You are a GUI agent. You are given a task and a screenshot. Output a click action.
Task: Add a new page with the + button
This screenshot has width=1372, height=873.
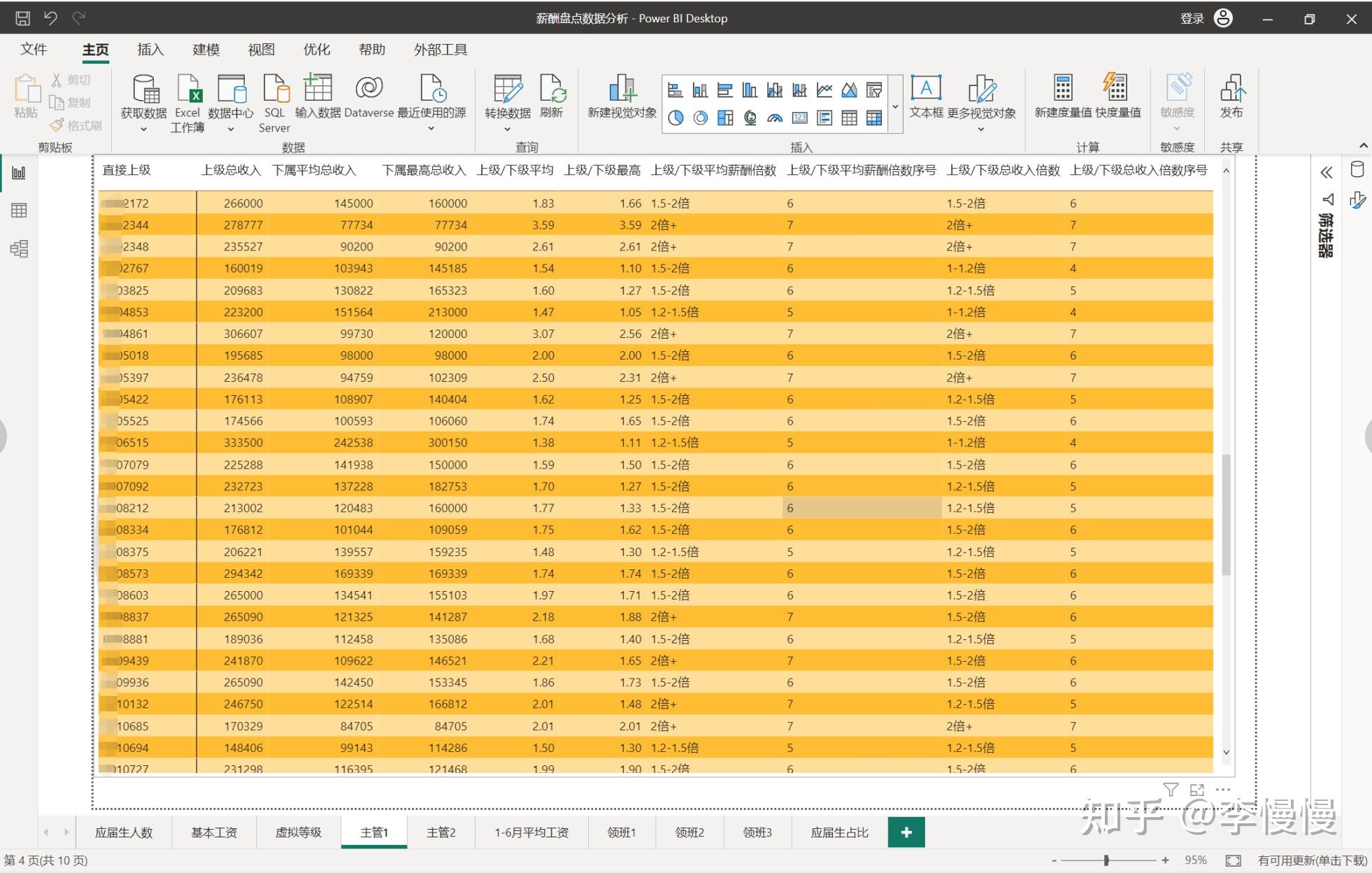908,832
